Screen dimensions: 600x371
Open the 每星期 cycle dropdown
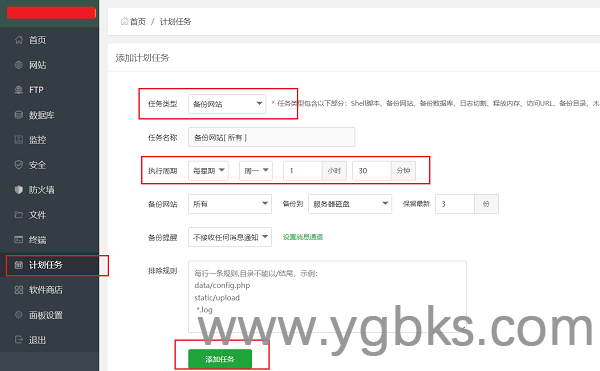[208, 171]
